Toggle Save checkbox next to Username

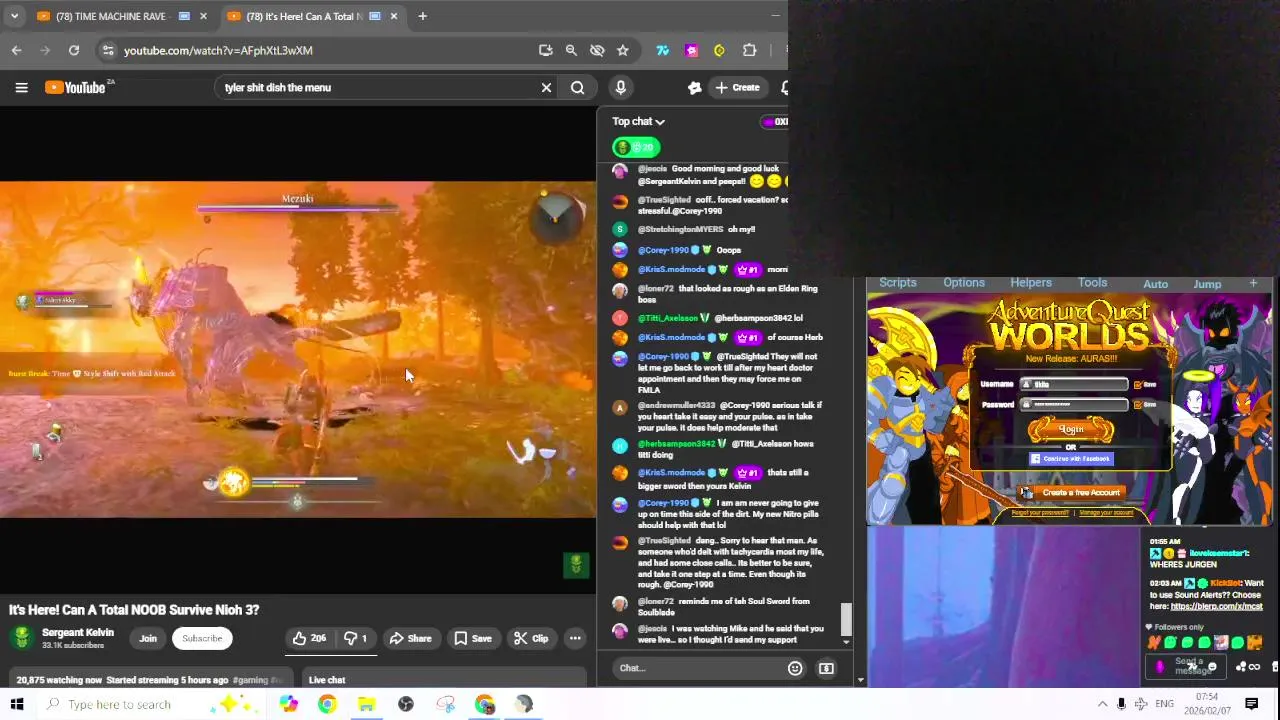(x=1138, y=384)
